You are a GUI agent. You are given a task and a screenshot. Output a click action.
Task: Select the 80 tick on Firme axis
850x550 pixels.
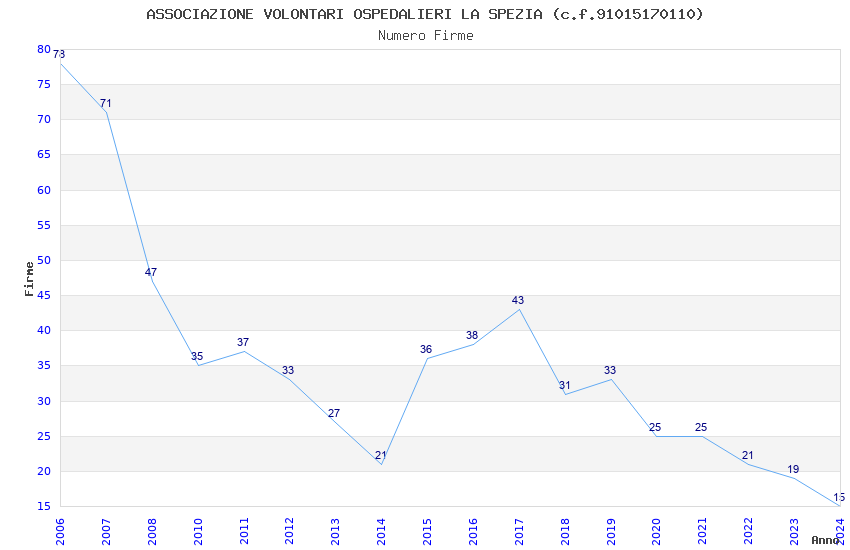pos(44,49)
